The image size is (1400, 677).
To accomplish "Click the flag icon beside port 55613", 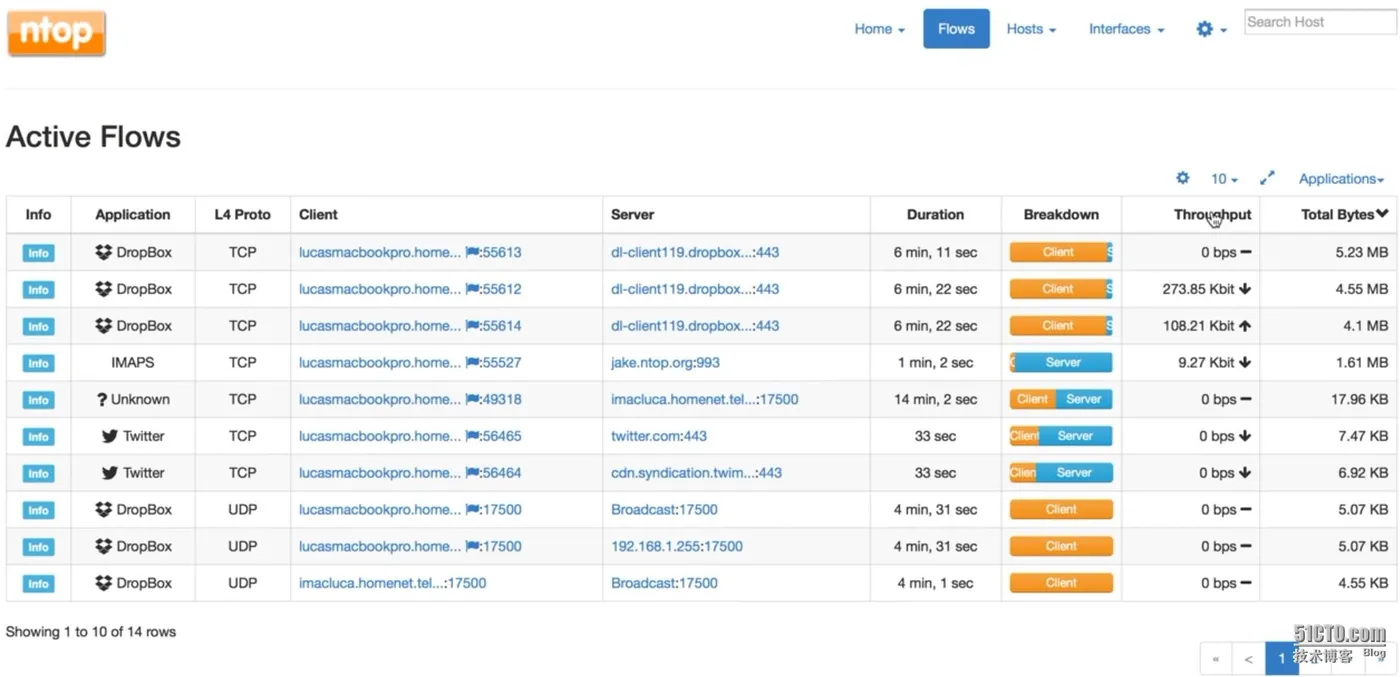I will coord(472,253).
